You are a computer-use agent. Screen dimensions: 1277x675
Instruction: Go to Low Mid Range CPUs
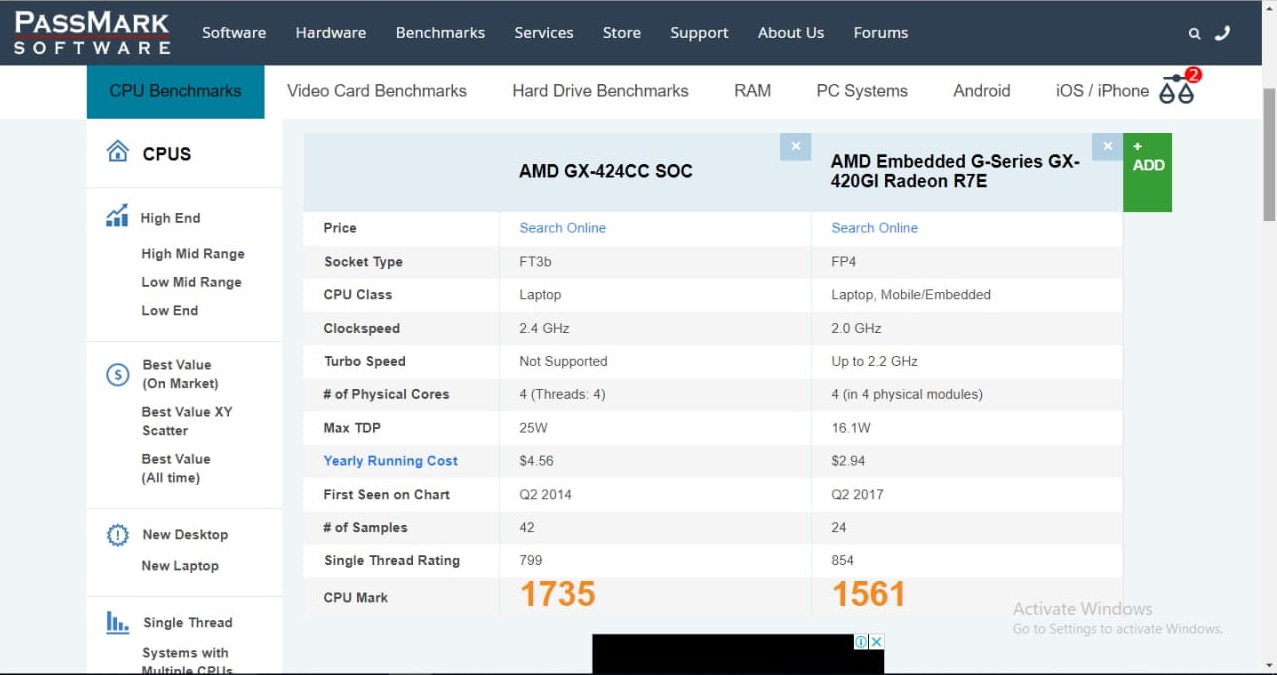(x=191, y=282)
